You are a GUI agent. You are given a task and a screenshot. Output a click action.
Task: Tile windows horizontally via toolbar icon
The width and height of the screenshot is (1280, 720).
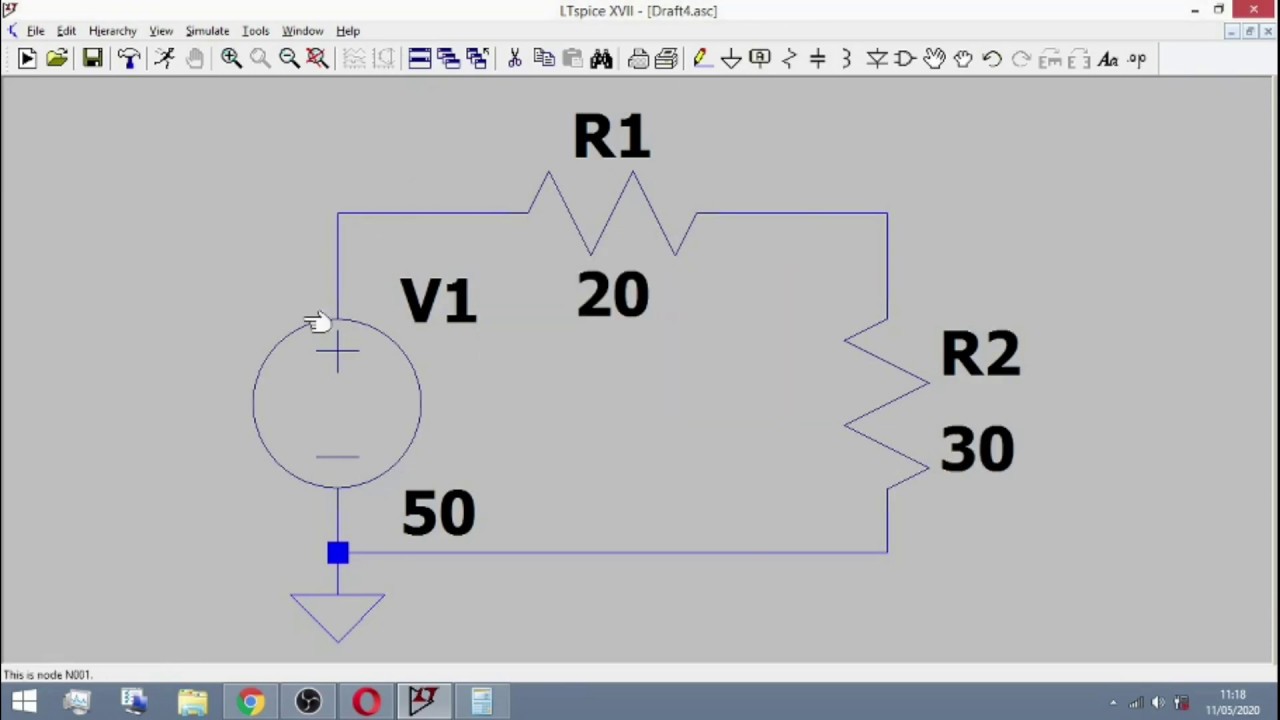[420, 59]
